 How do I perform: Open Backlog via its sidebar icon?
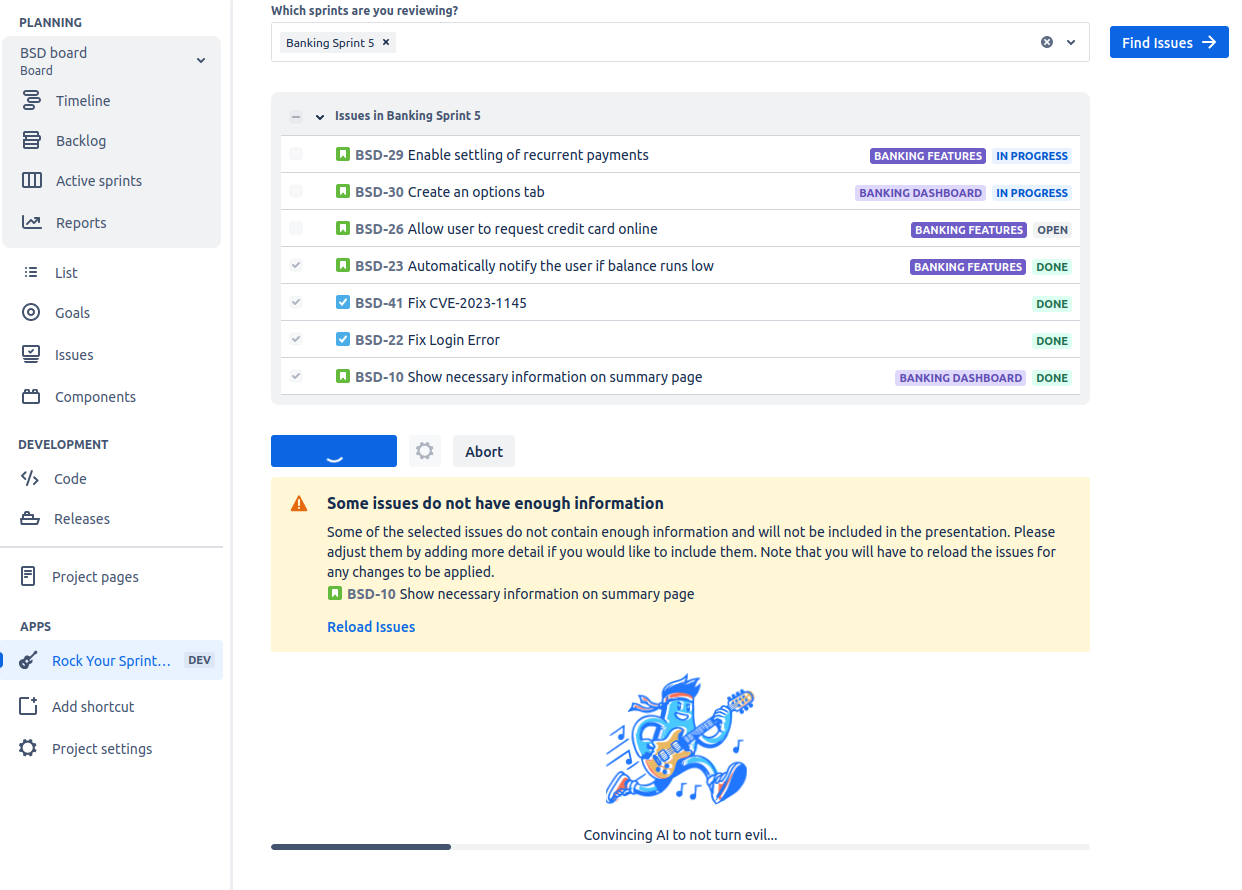[x=32, y=141]
